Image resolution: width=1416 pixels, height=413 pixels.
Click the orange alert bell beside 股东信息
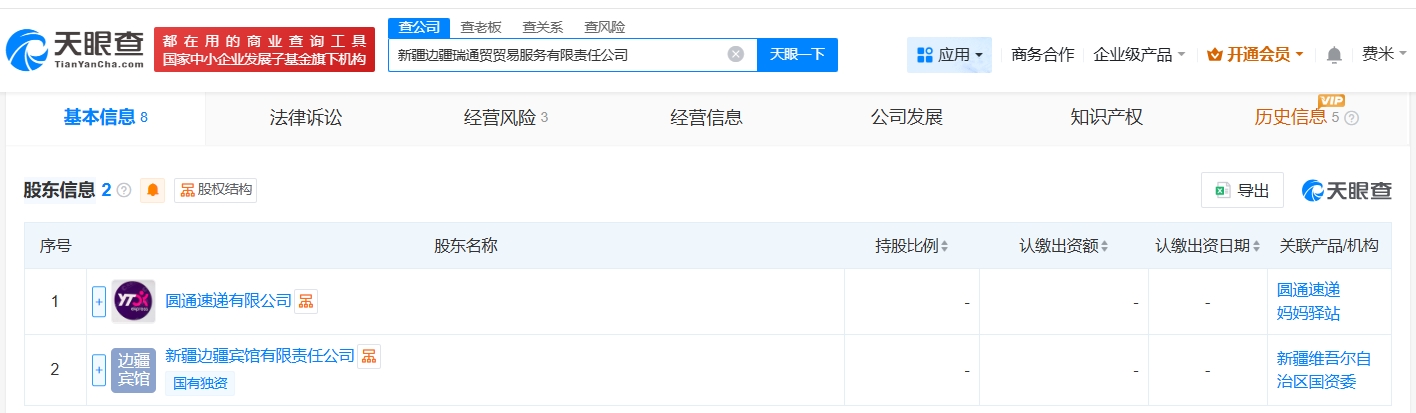point(153,190)
